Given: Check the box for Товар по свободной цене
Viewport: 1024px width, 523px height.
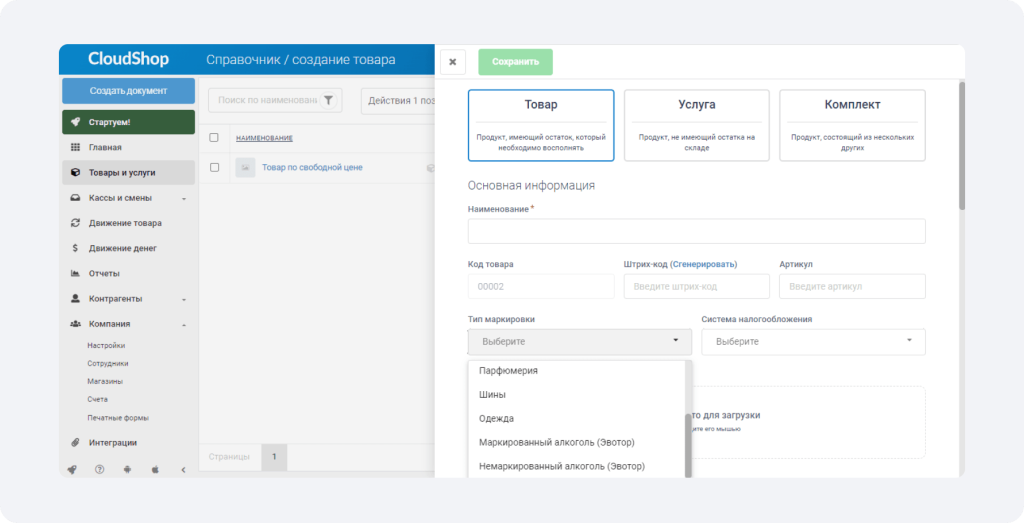Looking at the screenshot, I should click(214, 168).
